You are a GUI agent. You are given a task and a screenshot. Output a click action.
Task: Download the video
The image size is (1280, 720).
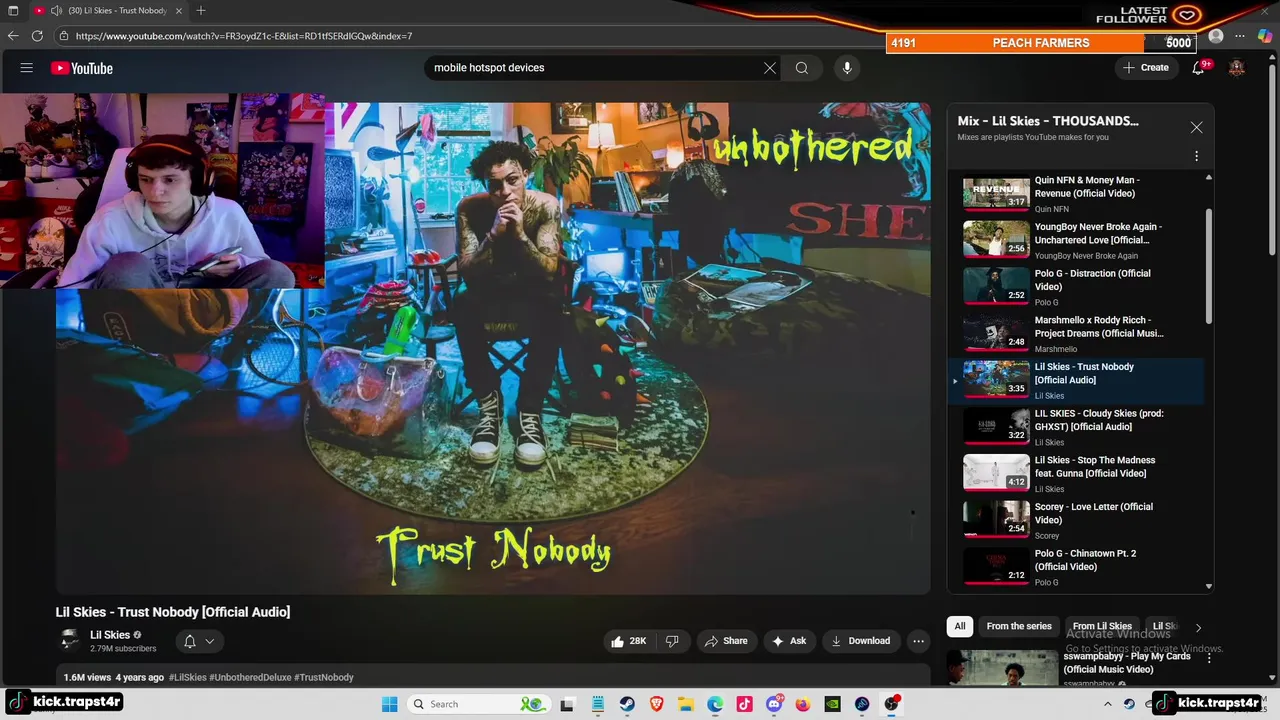coord(861,641)
